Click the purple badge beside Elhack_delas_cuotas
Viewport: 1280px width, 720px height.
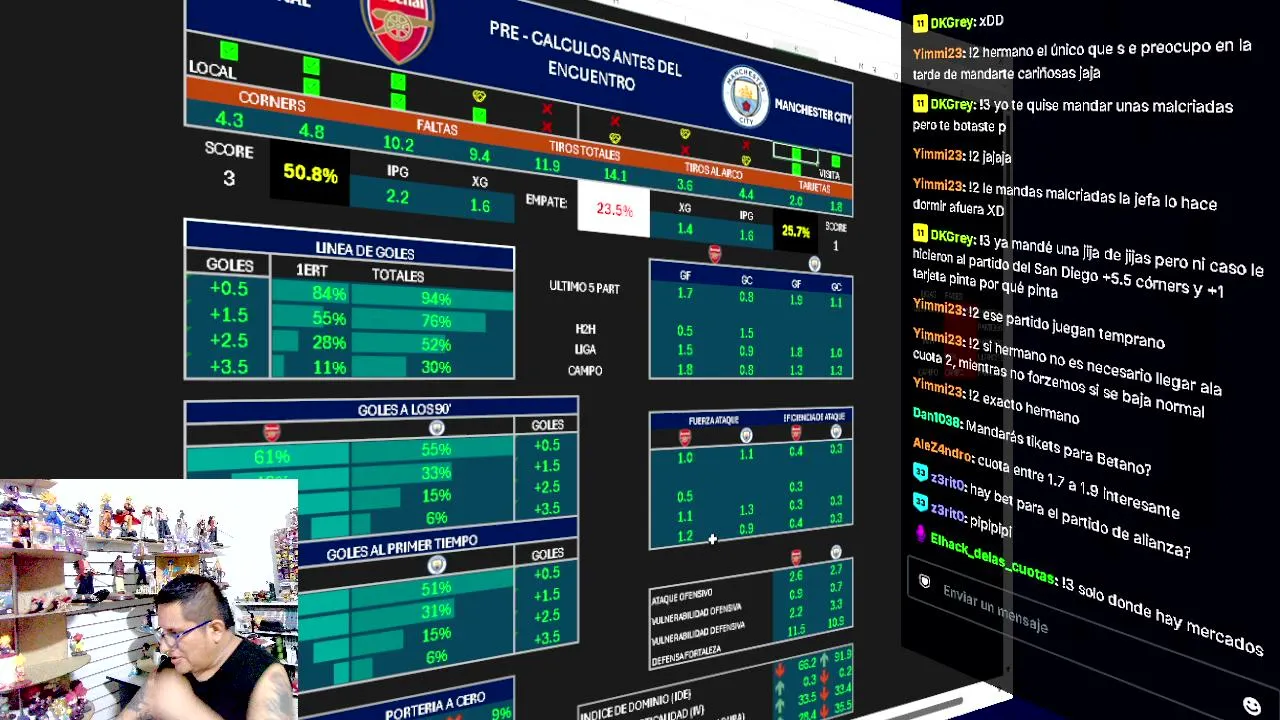(x=921, y=535)
